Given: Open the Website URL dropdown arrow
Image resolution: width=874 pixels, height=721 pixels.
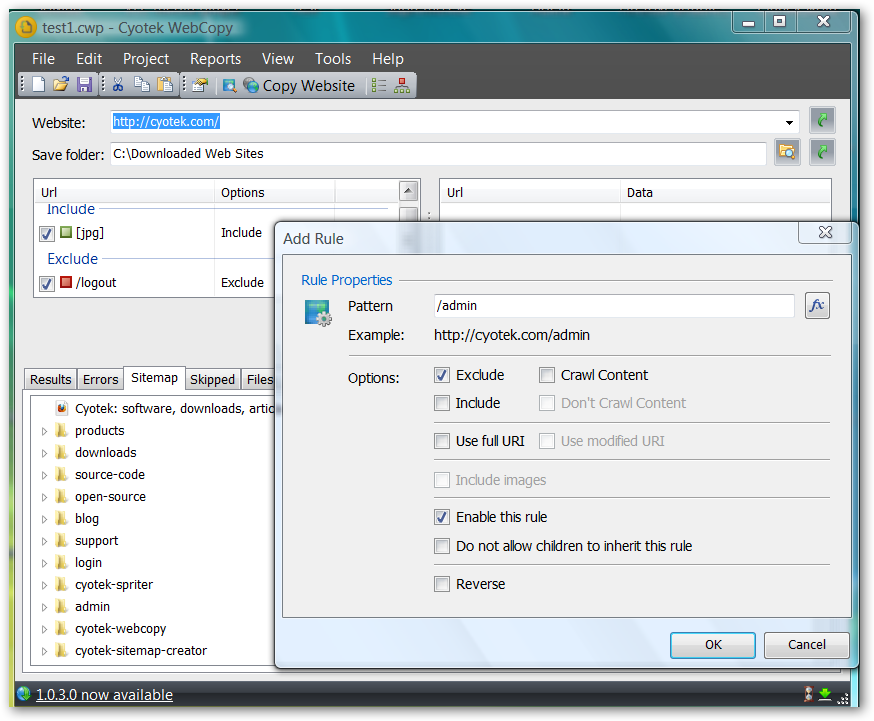Looking at the screenshot, I should coord(789,122).
